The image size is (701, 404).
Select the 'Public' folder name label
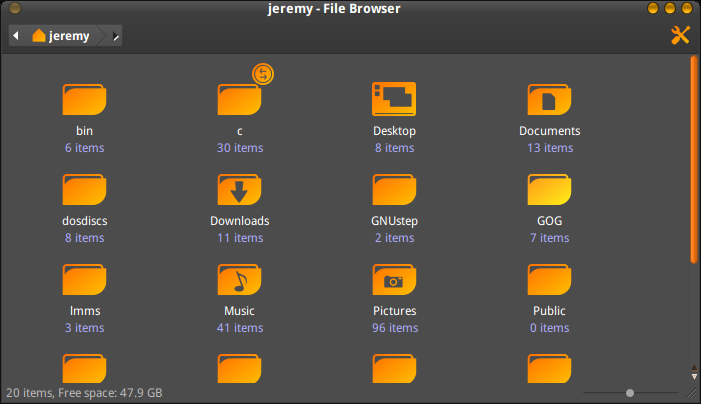coord(549,311)
